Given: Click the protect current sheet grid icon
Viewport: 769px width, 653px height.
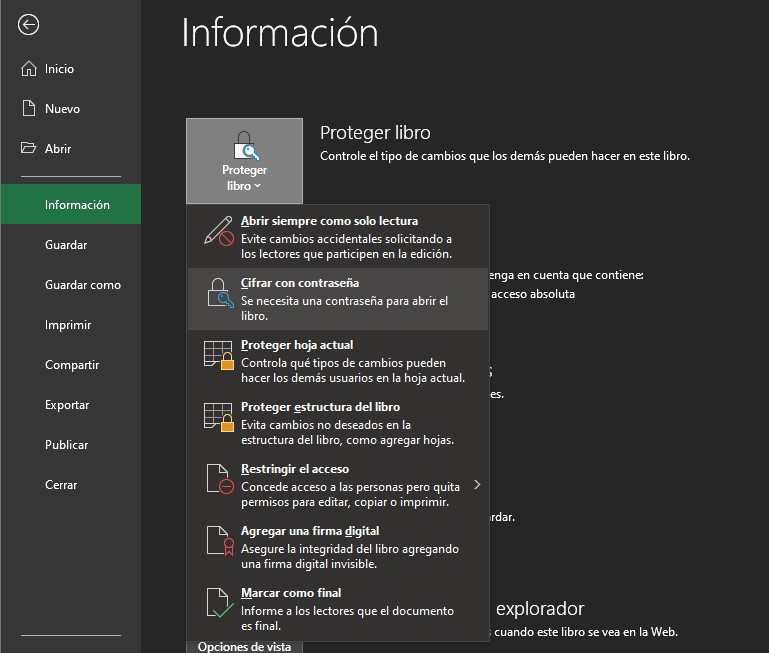Looking at the screenshot, I should click(x=218, y=355).
